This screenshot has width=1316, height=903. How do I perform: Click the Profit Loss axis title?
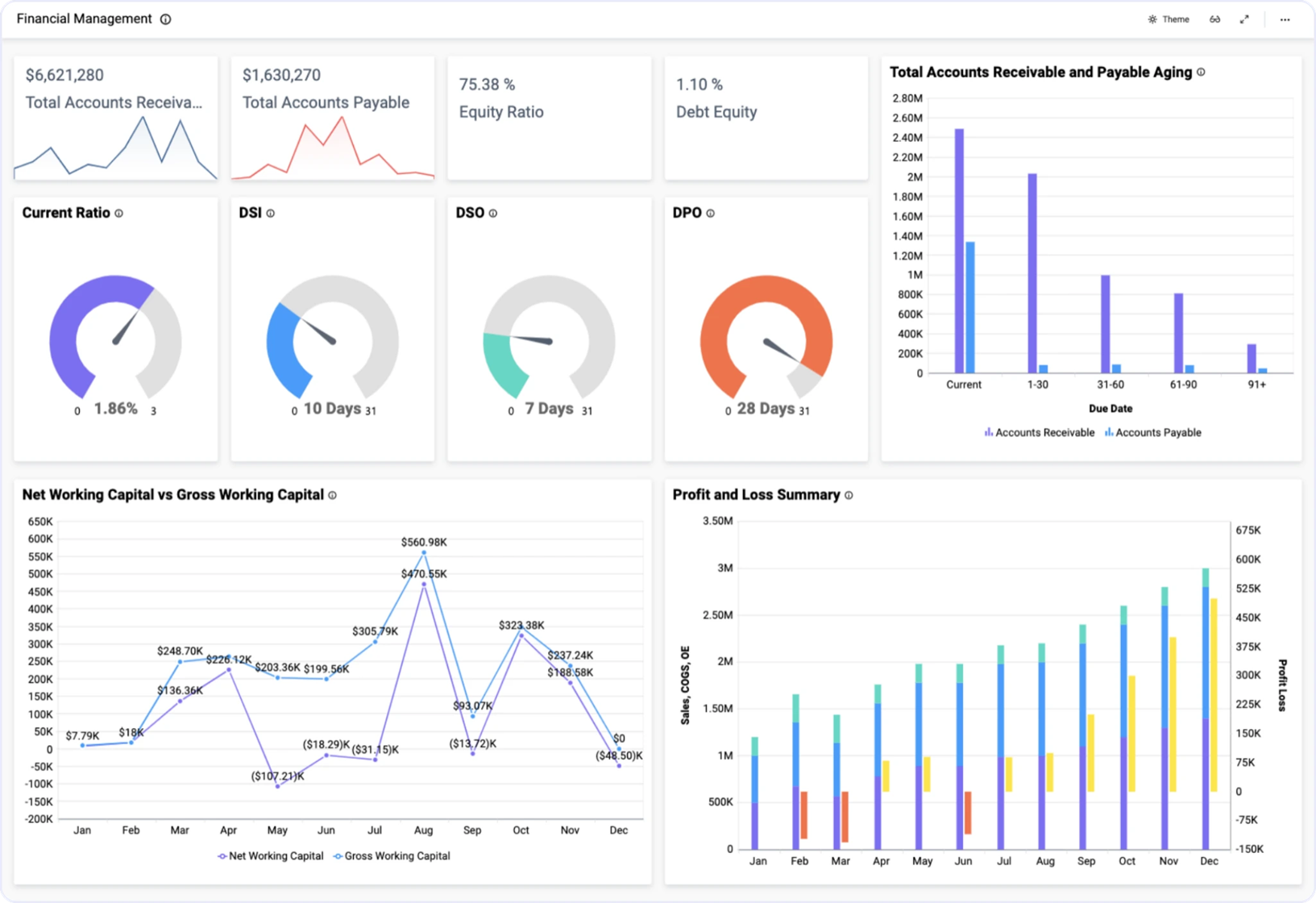[x=1282, y=685]
